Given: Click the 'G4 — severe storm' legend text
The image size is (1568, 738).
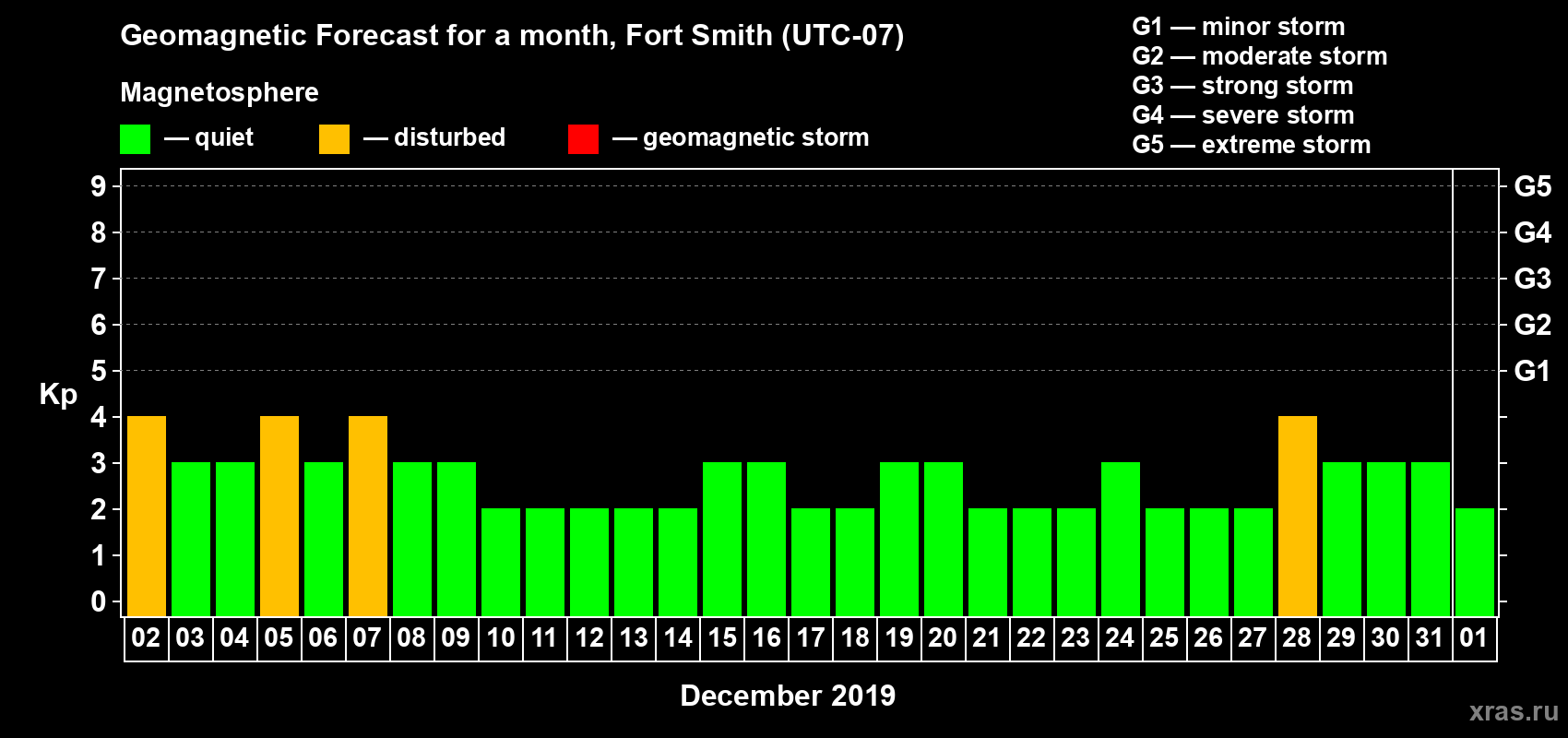Looking at the screenshot, I should click(x=1243, y=115).
